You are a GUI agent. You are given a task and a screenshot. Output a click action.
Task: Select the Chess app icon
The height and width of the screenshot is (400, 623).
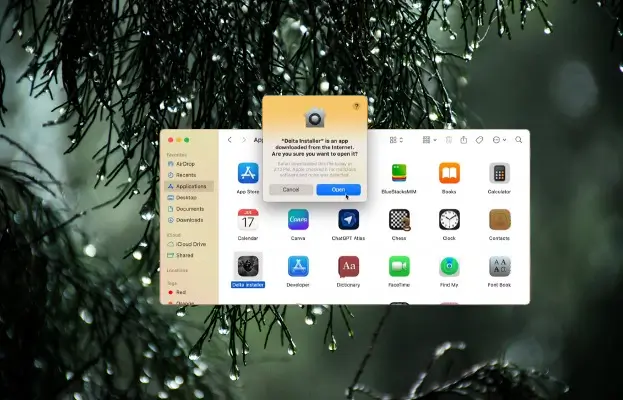click(399, 220)
